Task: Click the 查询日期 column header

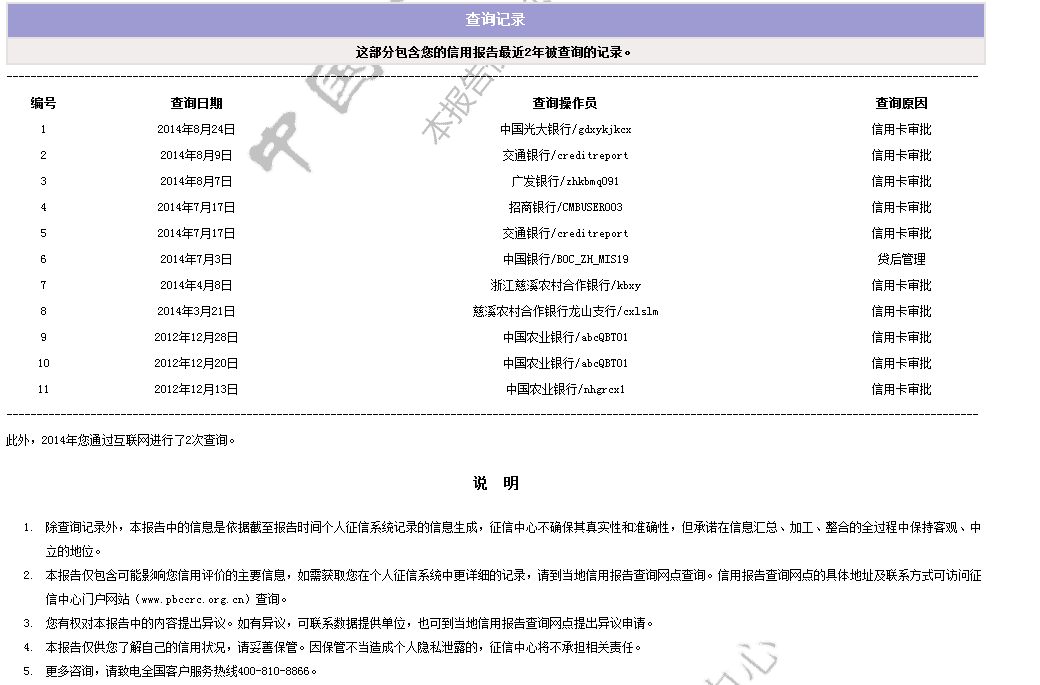Action: (x=196, y=103)
